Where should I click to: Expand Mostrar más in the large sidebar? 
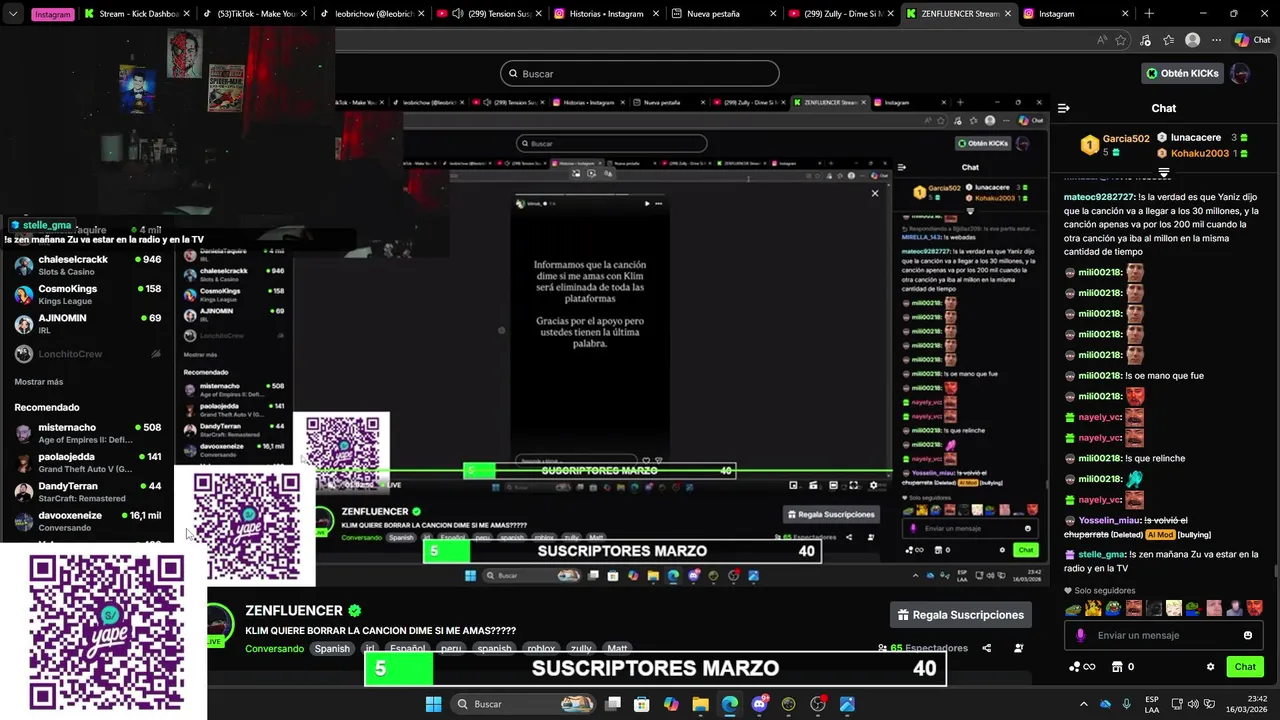point(39,382)
